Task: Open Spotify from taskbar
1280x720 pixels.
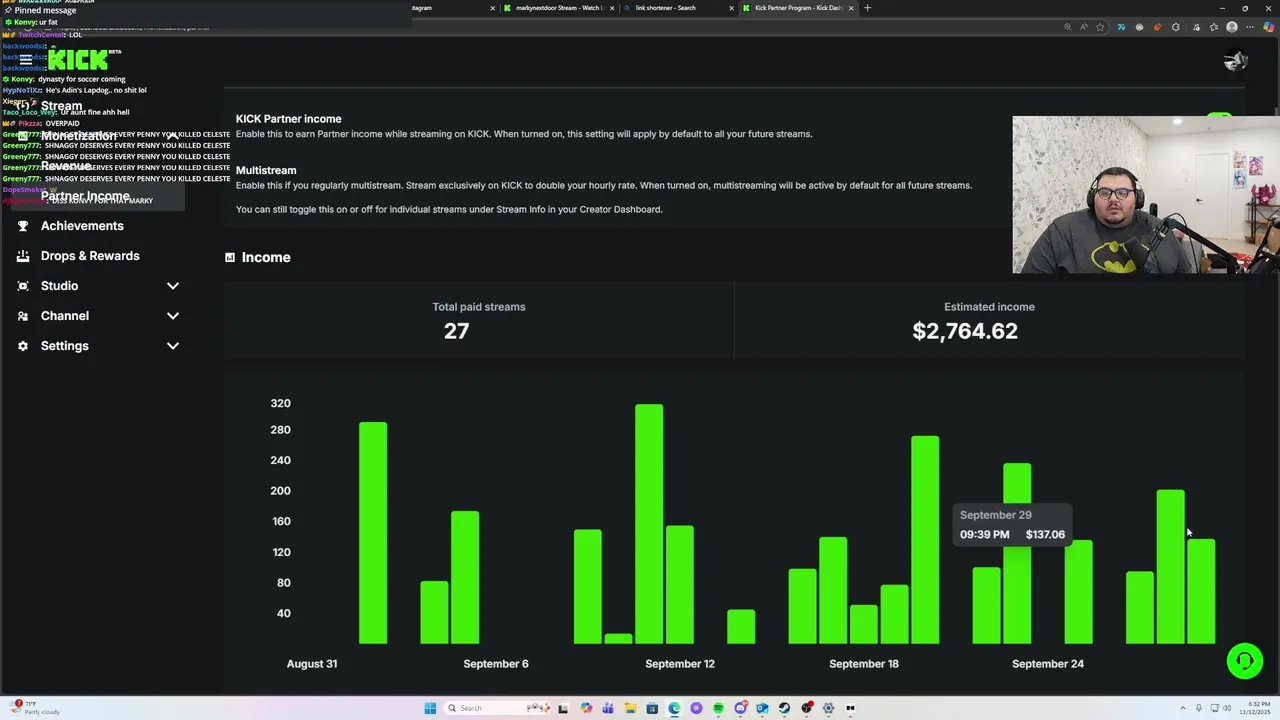Action: (718, 708)
